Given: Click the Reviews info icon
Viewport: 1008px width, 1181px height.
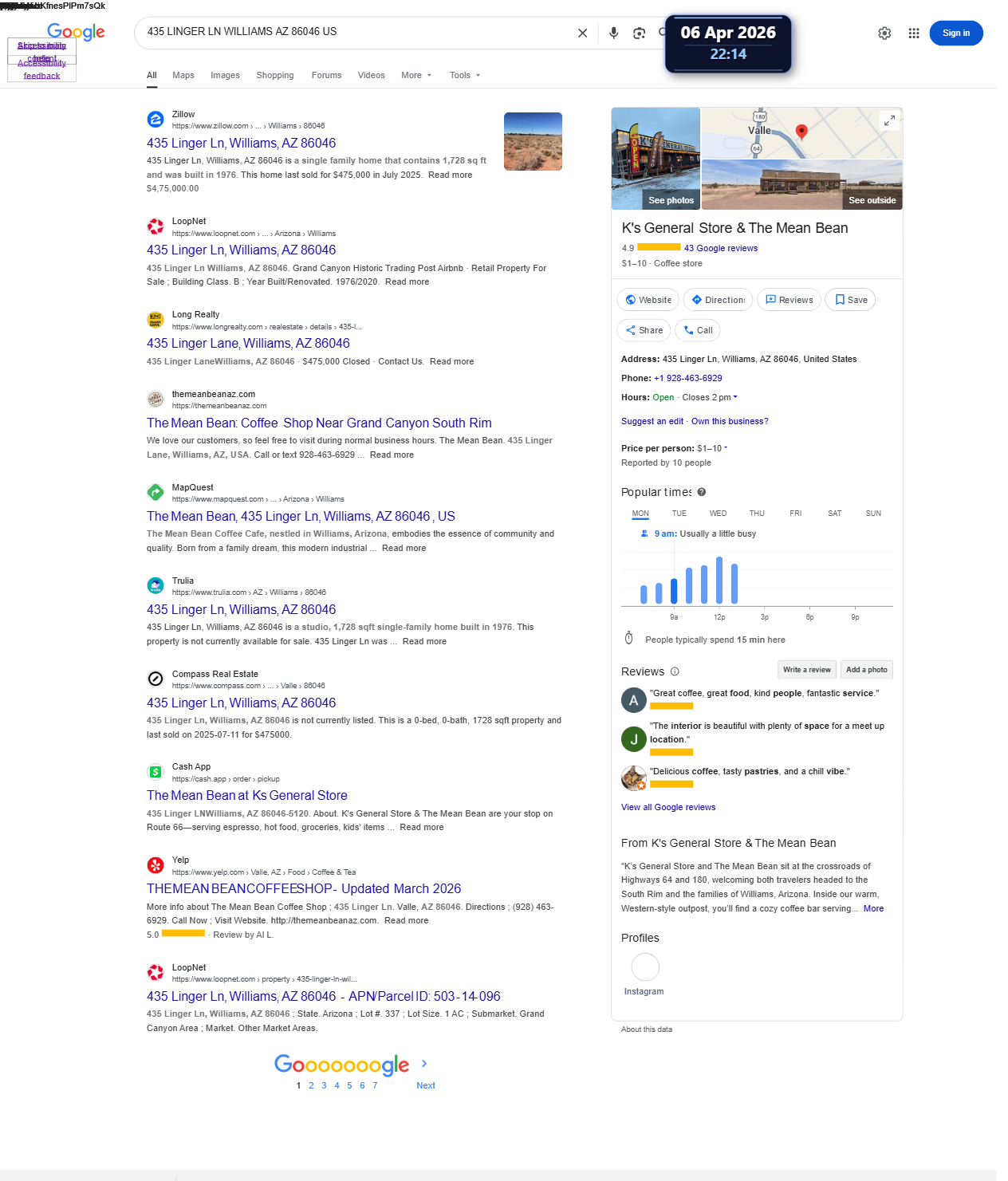Looking at the screenshot, I should (675, 671).
